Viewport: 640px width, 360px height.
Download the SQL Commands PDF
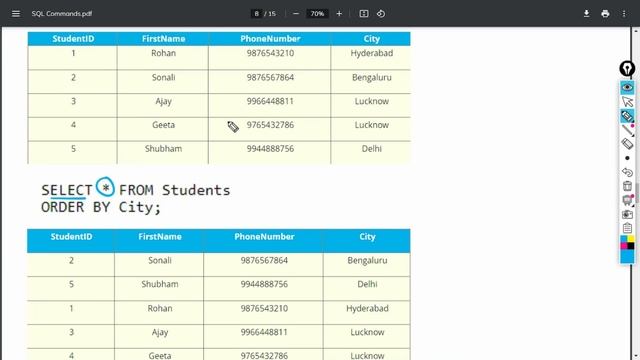pyautogui.click(x=586, y=13)
